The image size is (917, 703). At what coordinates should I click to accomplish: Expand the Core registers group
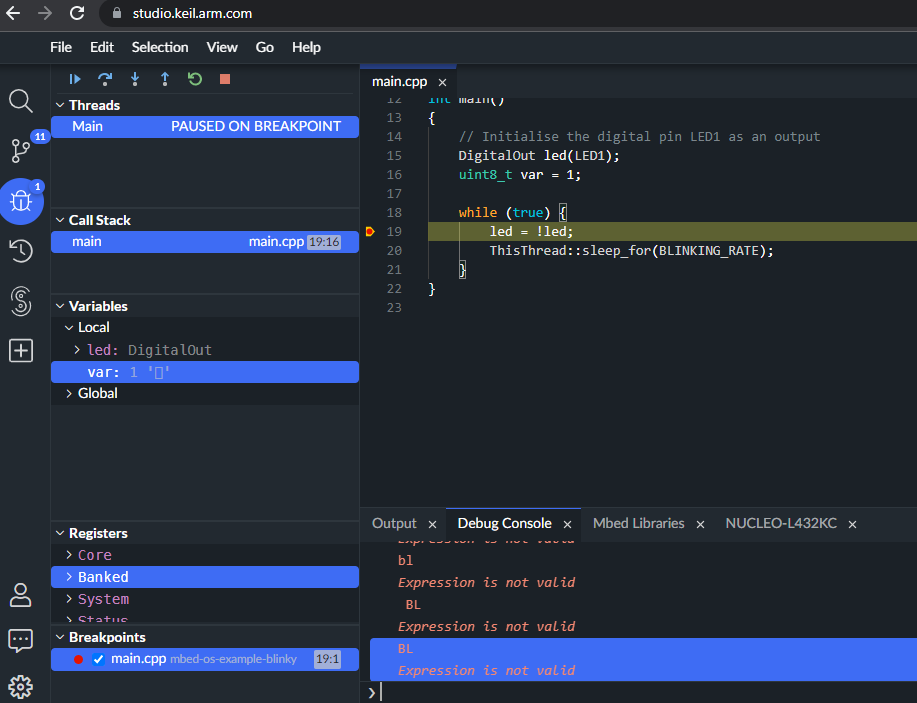(68, 555)
